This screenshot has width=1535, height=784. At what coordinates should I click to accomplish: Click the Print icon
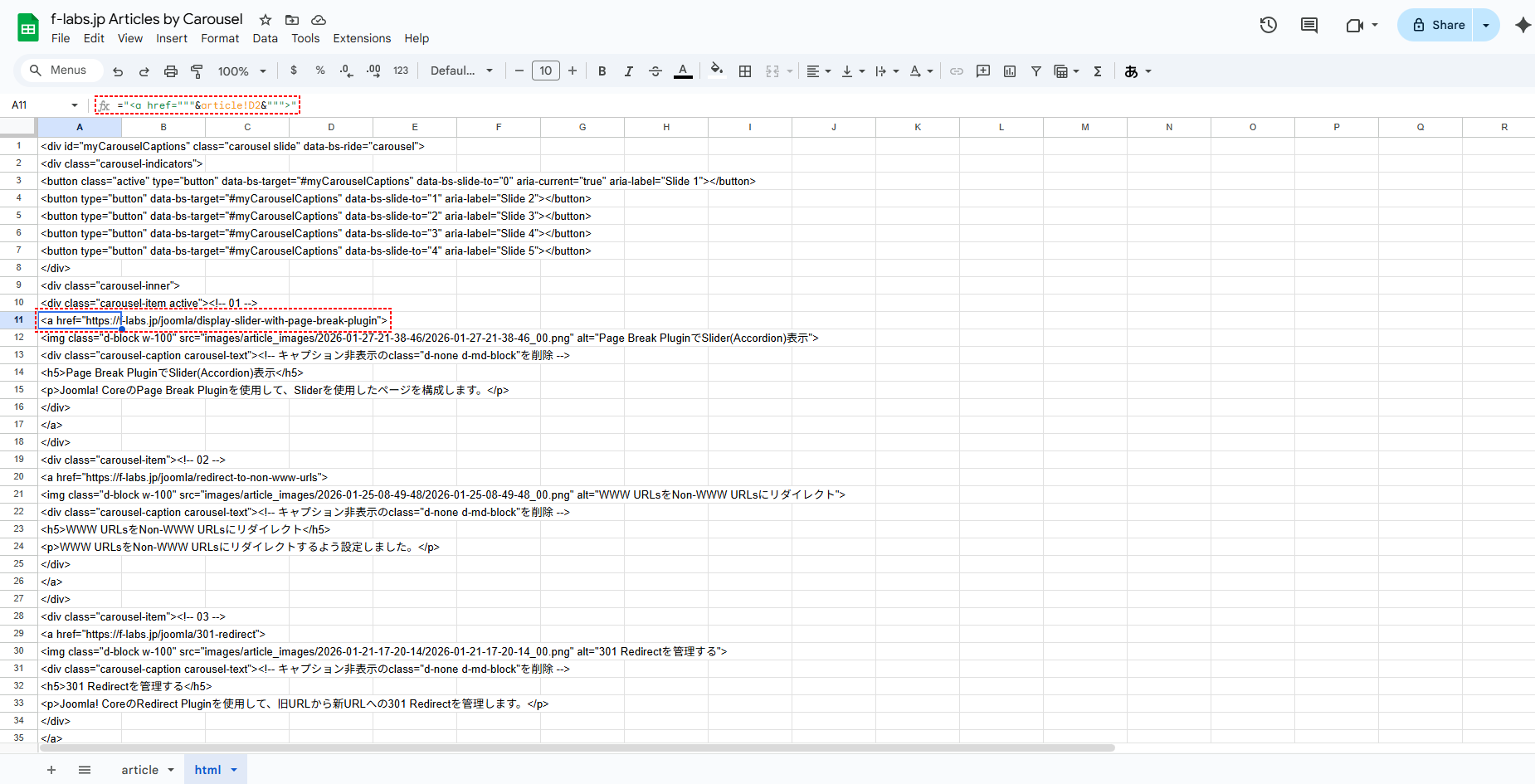pos(170,71)
